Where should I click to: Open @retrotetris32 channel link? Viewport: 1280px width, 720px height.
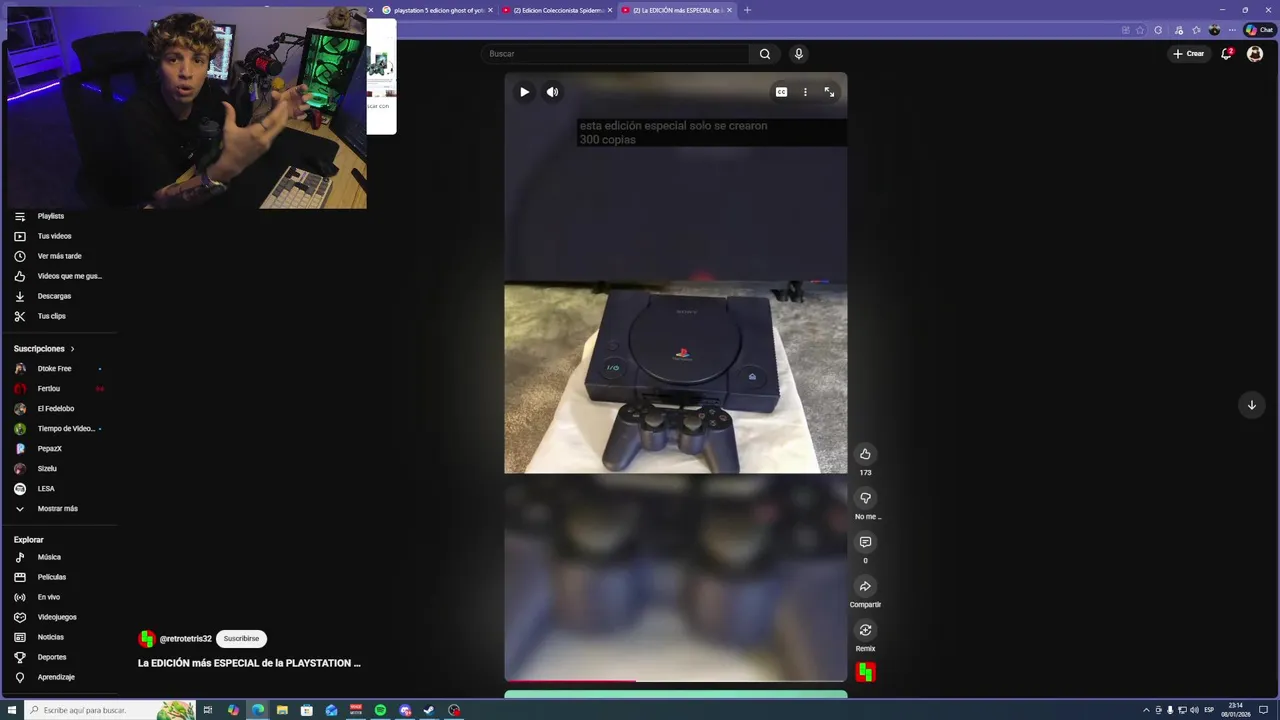[x=186, y=639]
